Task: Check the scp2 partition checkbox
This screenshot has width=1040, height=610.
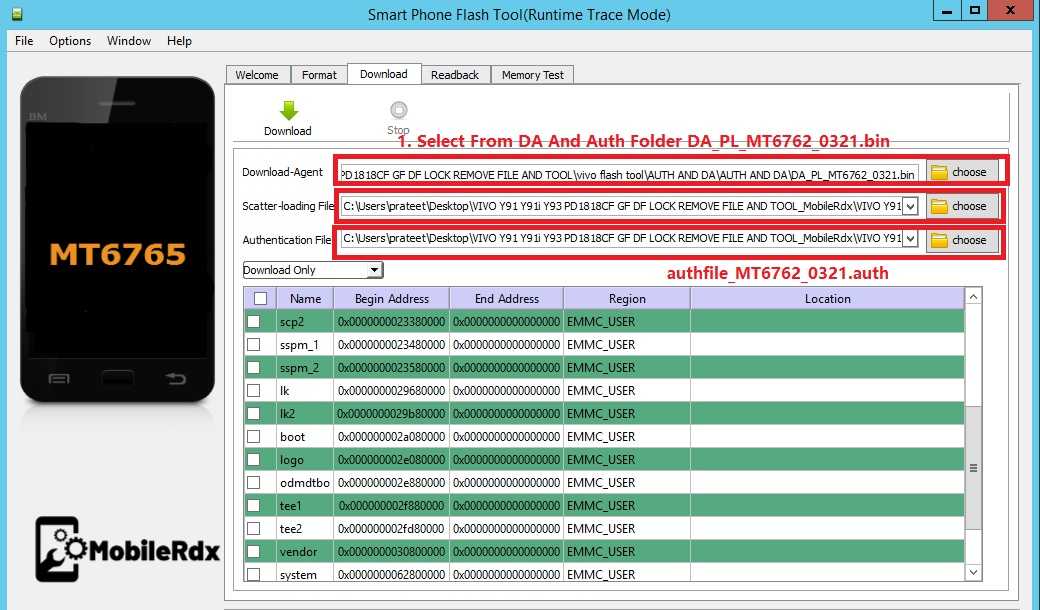Action: tap(253, 322)
